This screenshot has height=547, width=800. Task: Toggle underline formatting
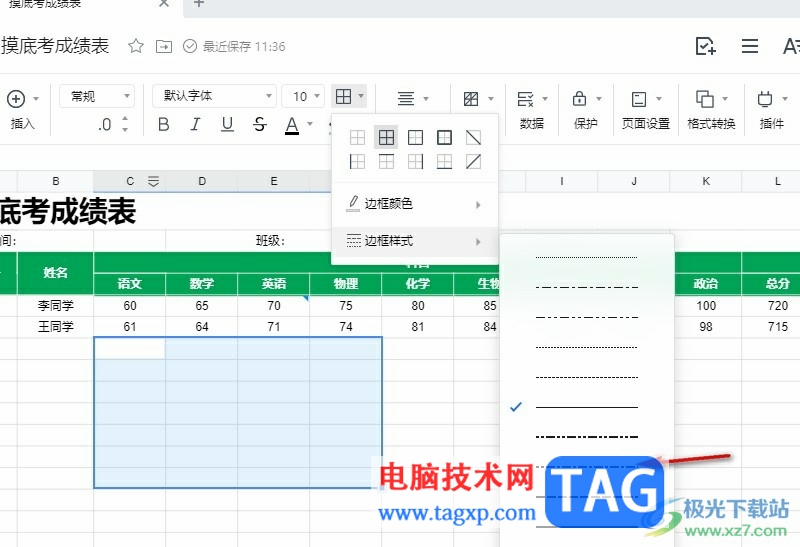pyautogui.click(x=228, y=124)
